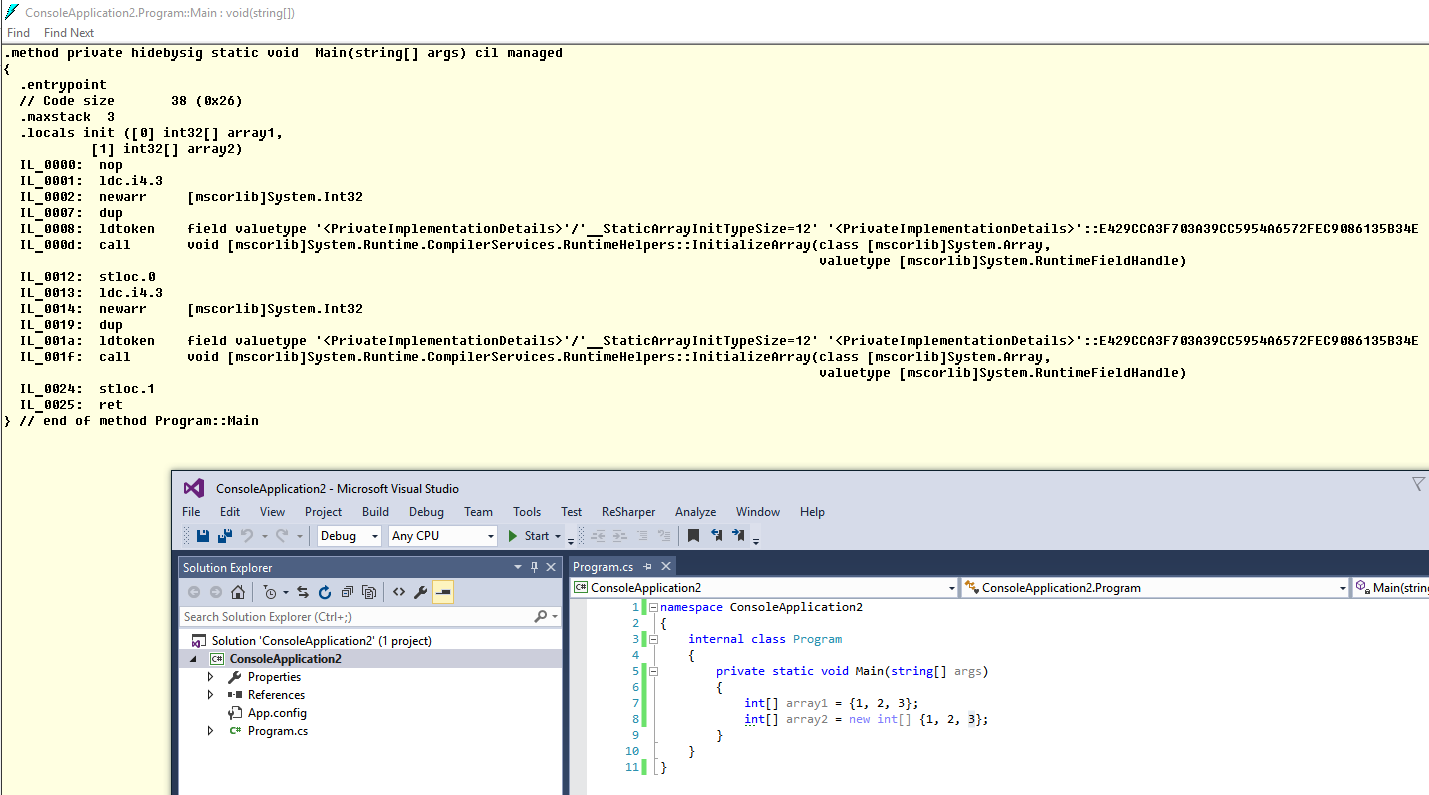
Task: Open the Edit menu
Action: pyautogui.click(x=230, y=512)
